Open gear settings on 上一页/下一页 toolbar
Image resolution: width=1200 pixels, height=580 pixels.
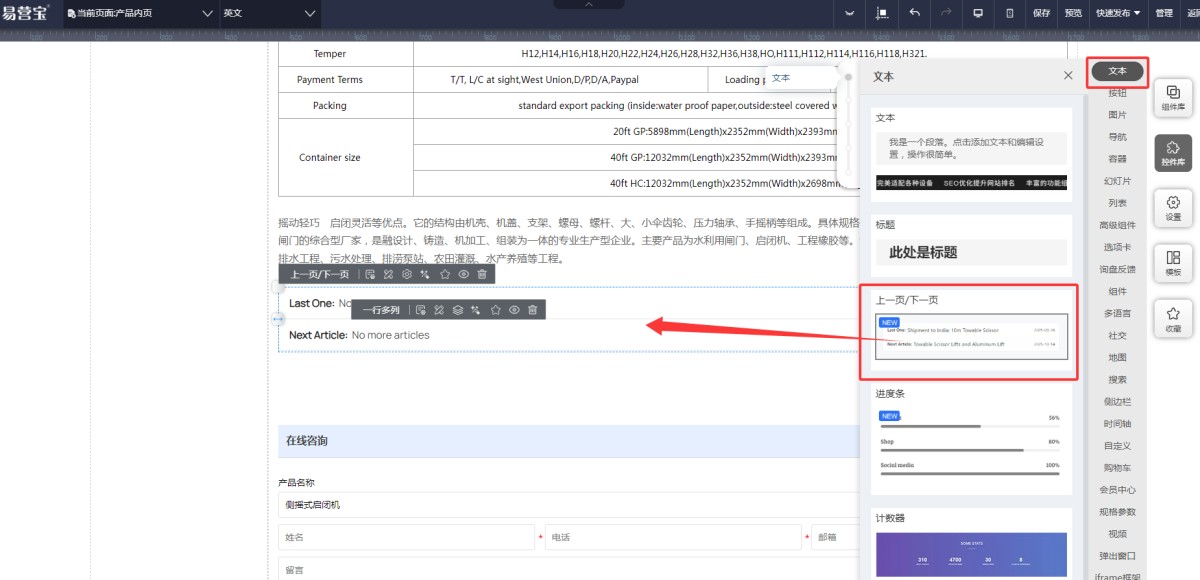407,274
